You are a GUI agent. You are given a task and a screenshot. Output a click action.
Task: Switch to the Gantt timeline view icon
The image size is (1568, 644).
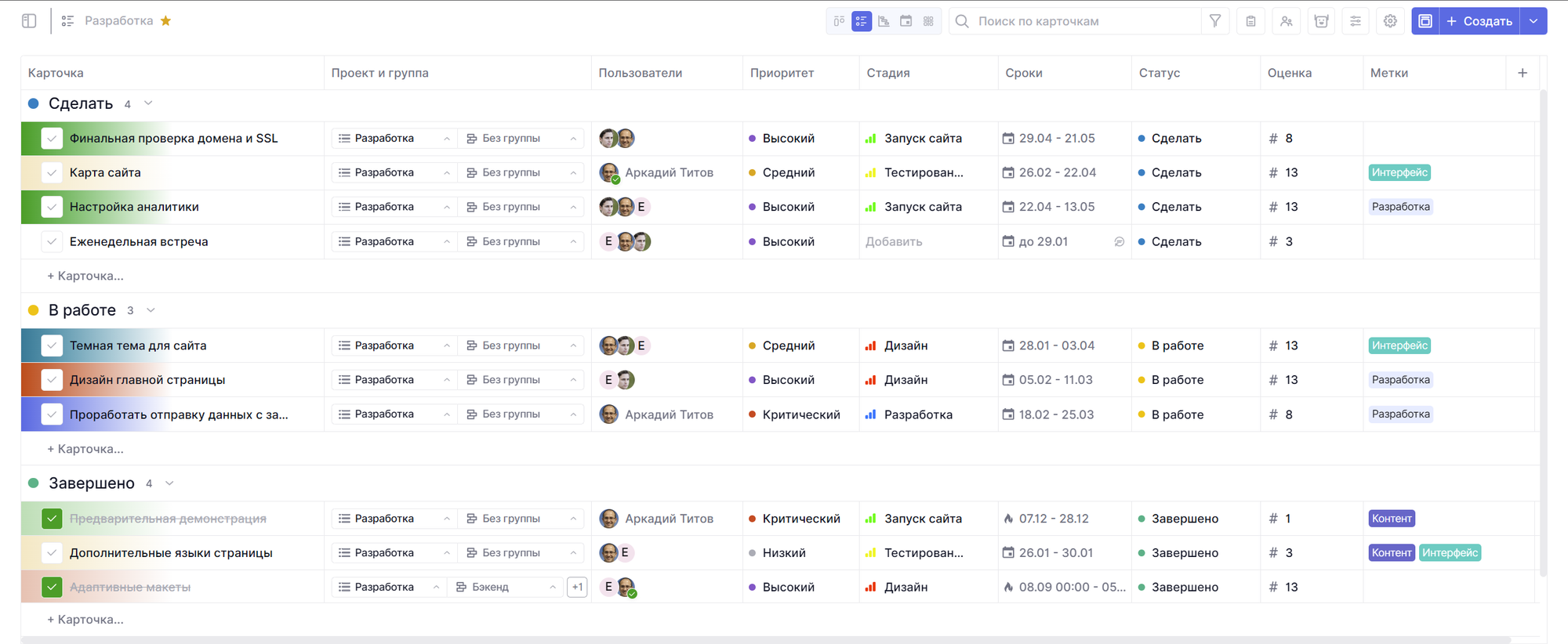coord(884,21)
